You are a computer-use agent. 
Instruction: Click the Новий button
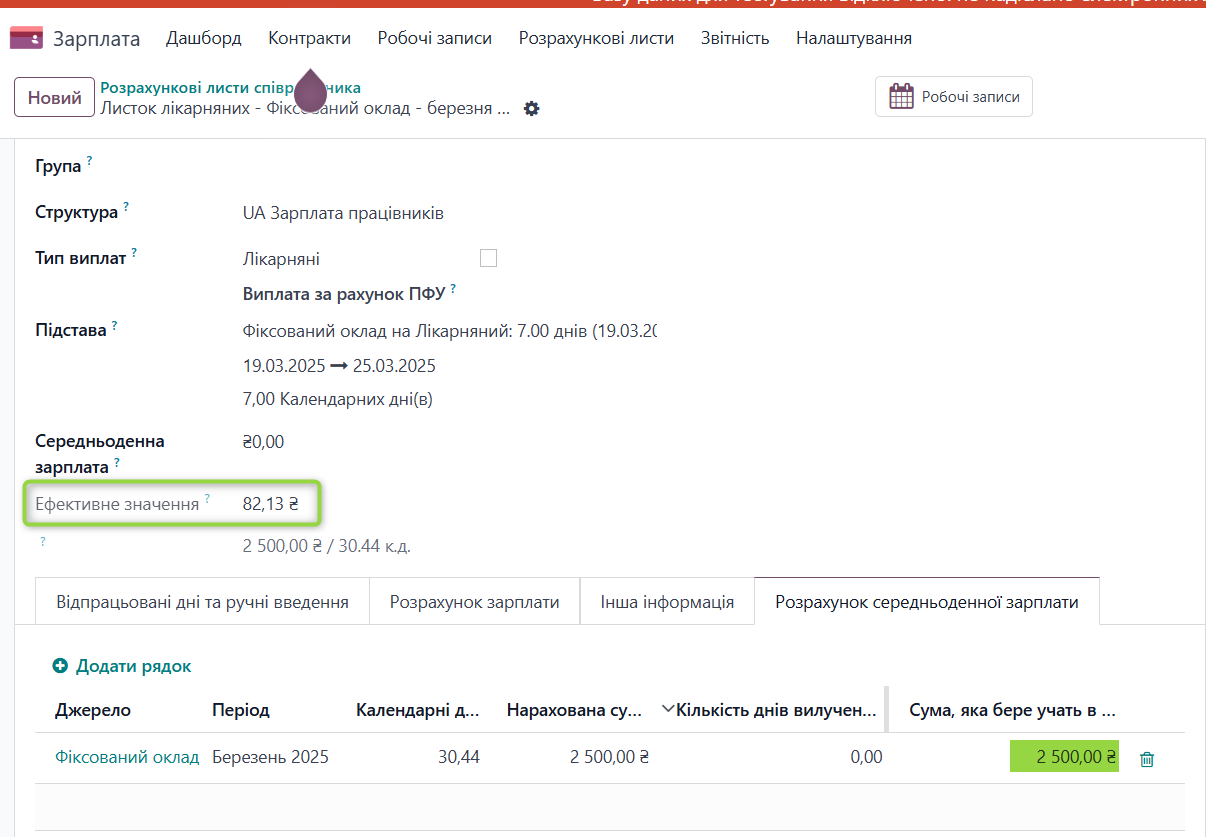54,98
